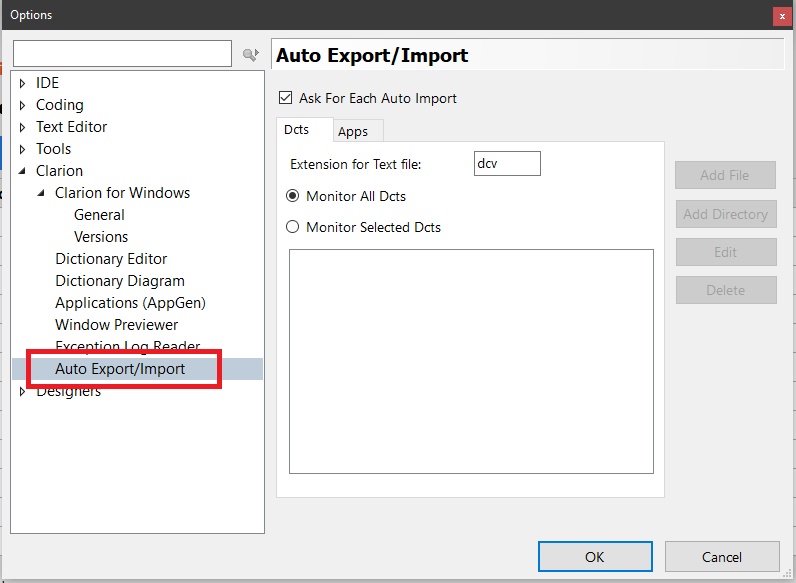The width and height of the screenshot is (796, 583).
Task: Click the Extension for Text file field
Action: point(507,164)
